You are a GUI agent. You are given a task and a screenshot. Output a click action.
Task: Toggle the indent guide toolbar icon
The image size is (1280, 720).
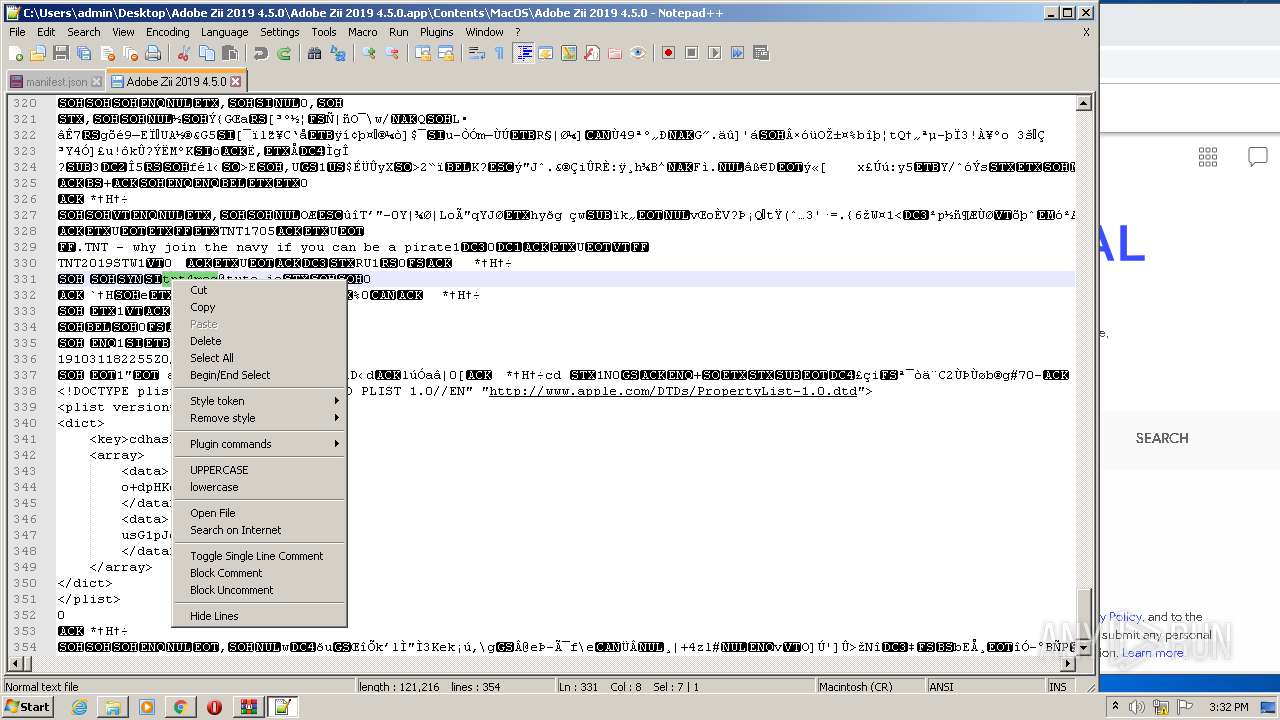tap(523, 53)
